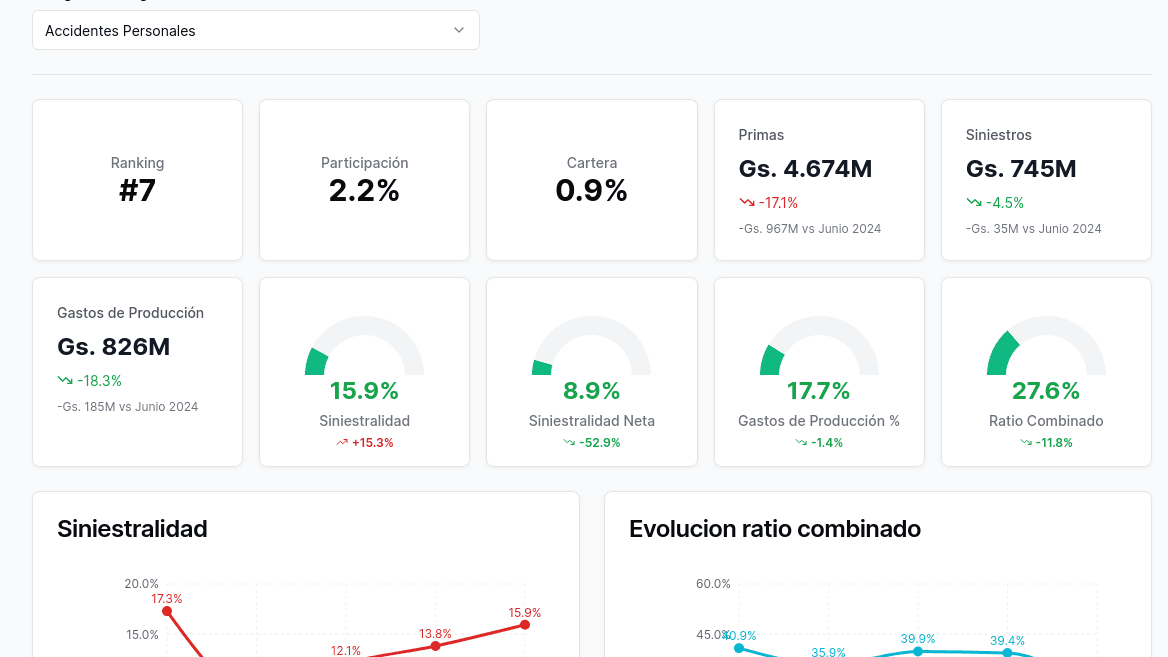1168x657 pixels.
Task: Select the 39.9% data point on the blue line
Action: [x=918, y=651]
